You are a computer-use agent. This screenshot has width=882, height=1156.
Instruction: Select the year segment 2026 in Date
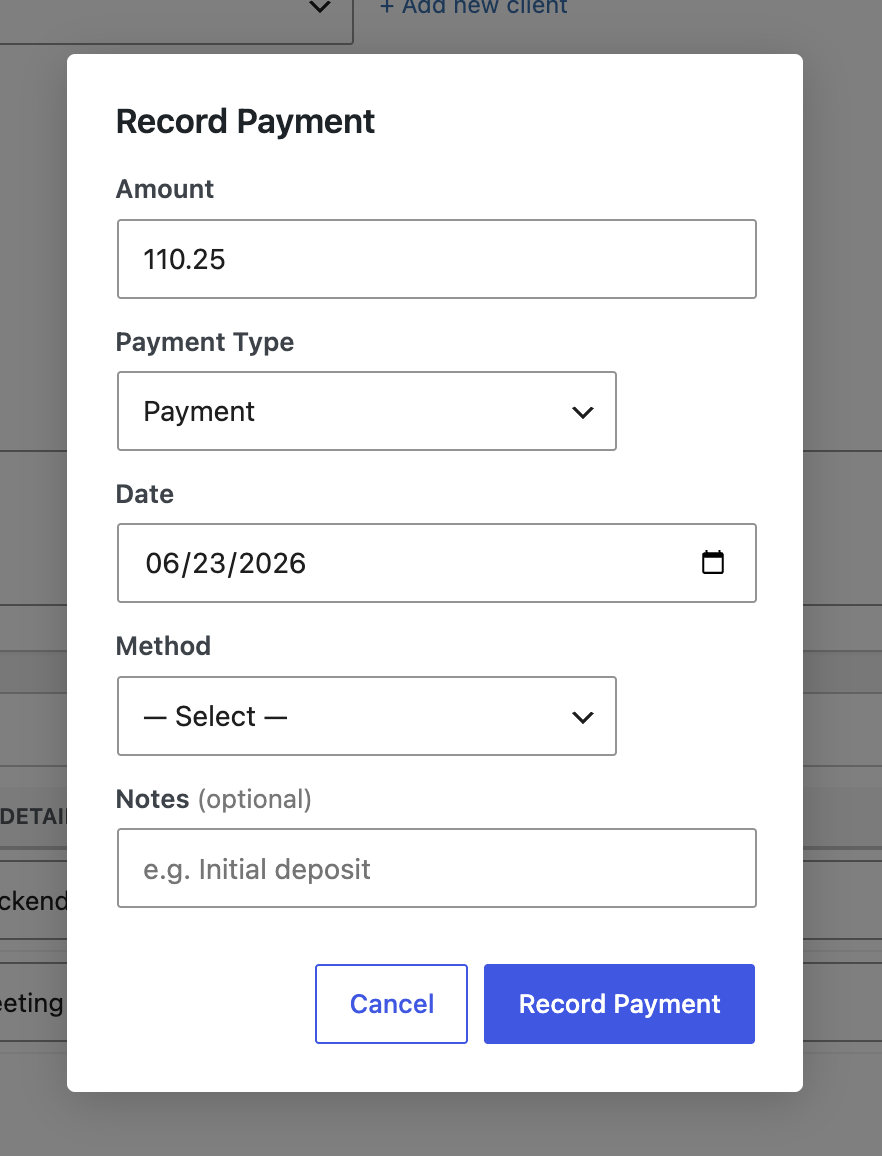point(272,563)
